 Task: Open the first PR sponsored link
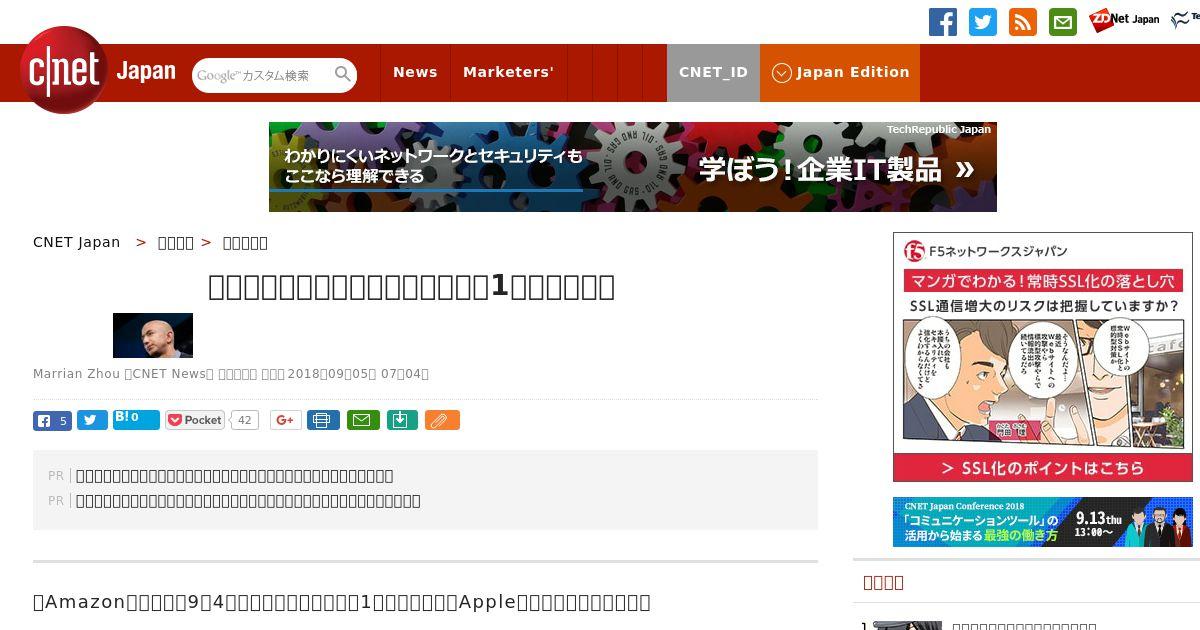(234, 476)
